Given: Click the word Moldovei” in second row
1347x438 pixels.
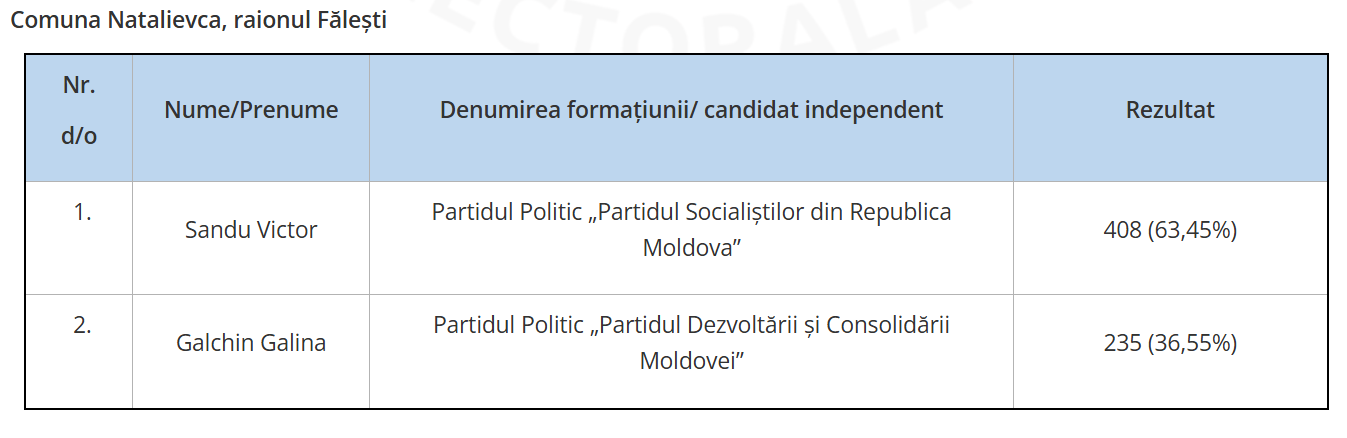Looking at the screenshot, I should pyautogui.click(x=691, y=360).
